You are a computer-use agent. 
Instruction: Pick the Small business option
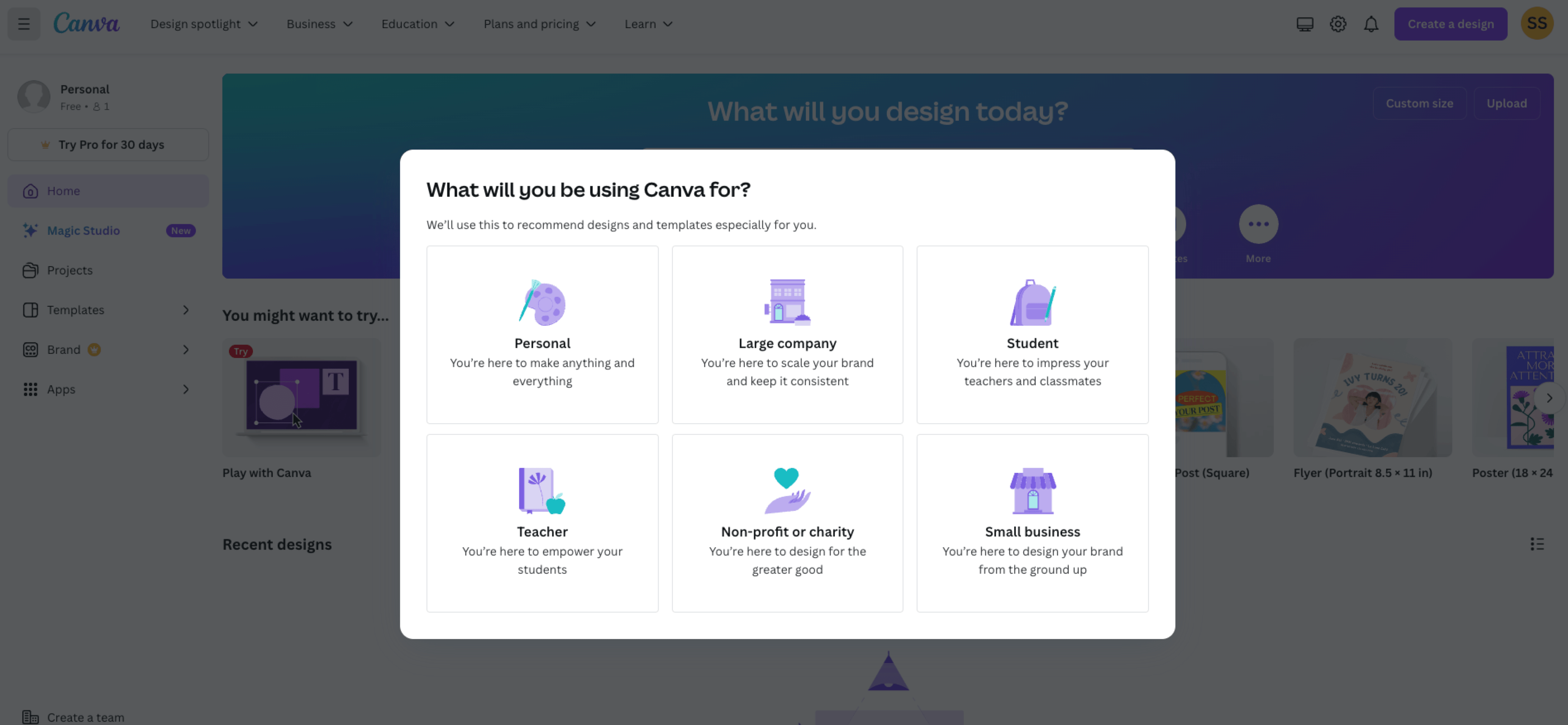pos(1032,522)
